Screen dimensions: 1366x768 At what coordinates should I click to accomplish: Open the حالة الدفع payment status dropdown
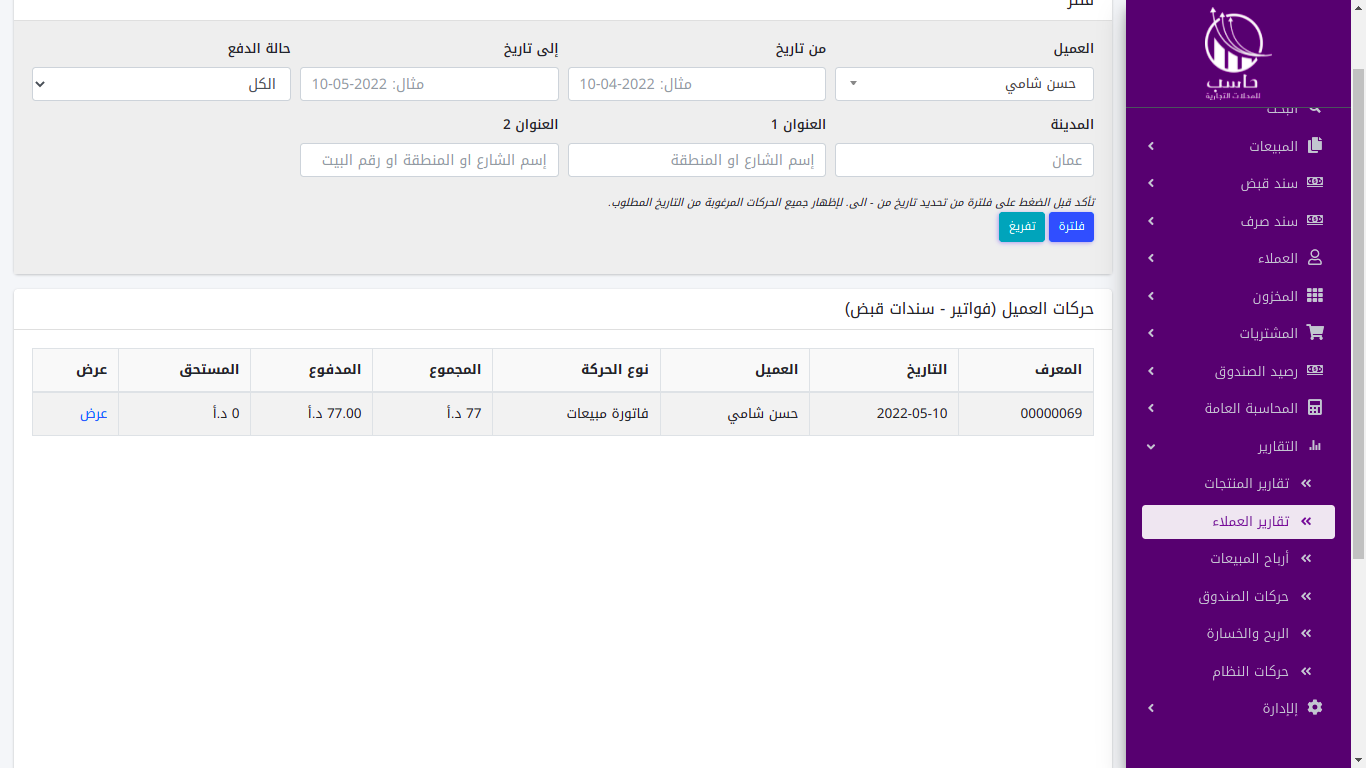pos(160,84)
